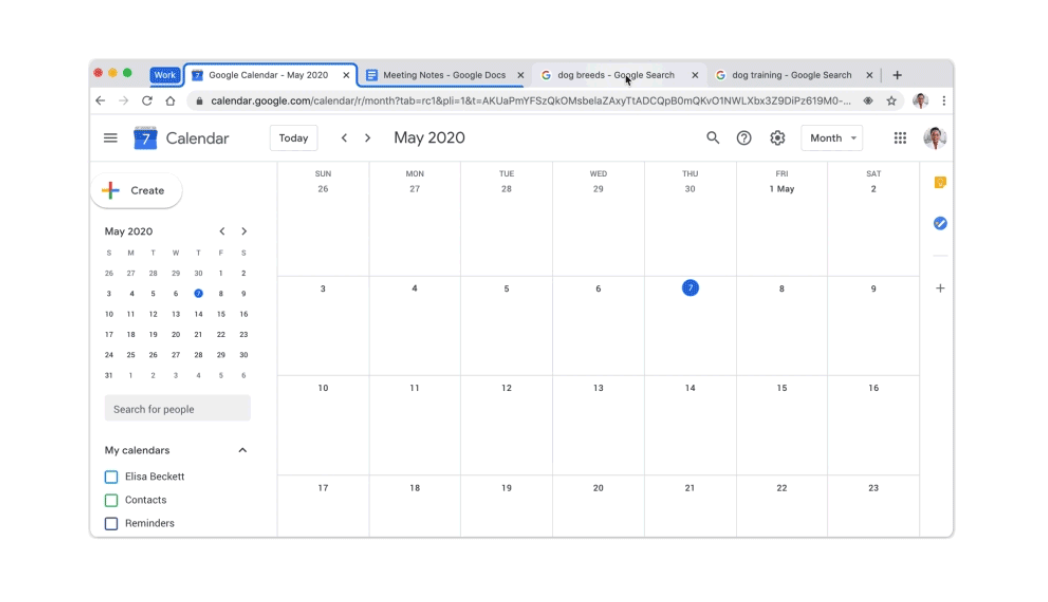The width and height of the screenshot is (1048, 602).
Task: Click the browser back arrow
Action: [100, 101]
